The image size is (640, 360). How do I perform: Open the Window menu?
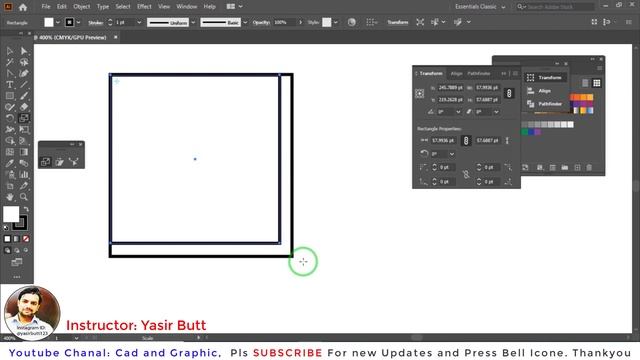click(187, 7)
